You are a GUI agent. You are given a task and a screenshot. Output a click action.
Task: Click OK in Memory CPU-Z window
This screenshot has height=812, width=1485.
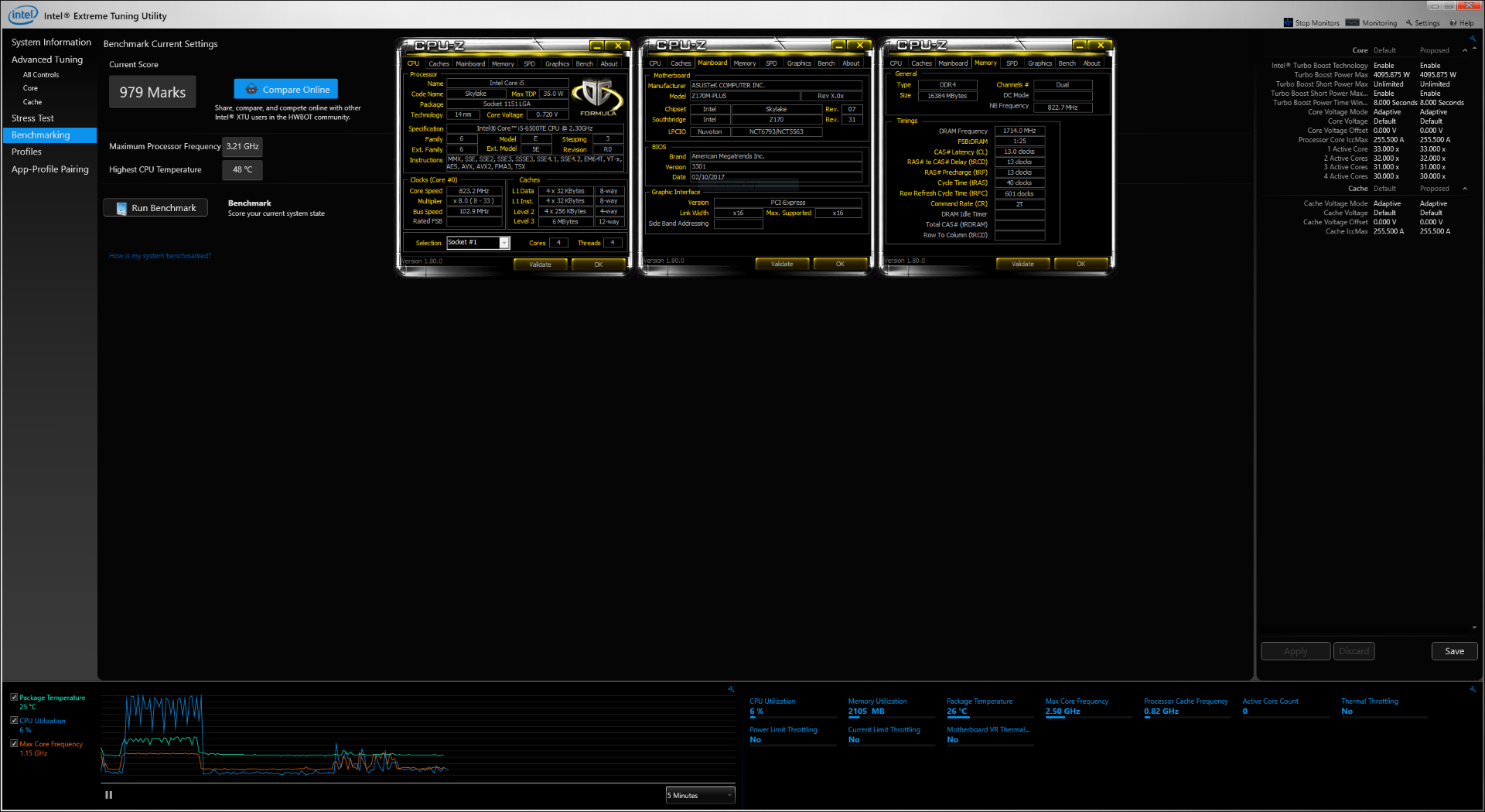point(1080,264)
